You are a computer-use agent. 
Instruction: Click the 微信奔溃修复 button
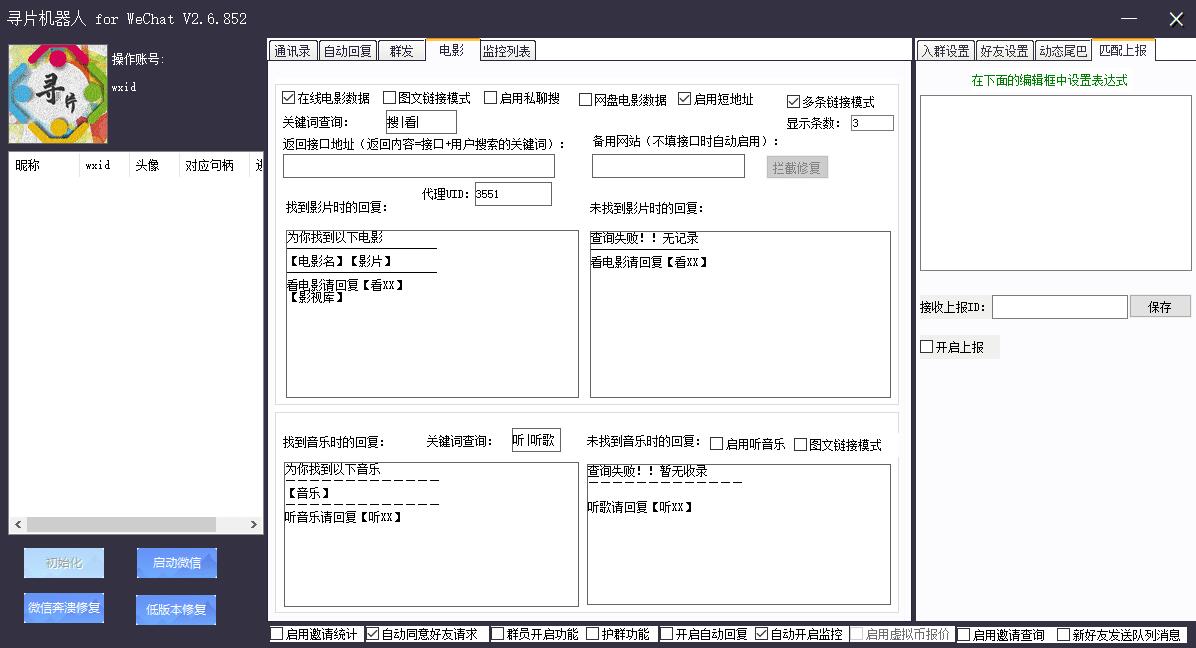[64, 608]
